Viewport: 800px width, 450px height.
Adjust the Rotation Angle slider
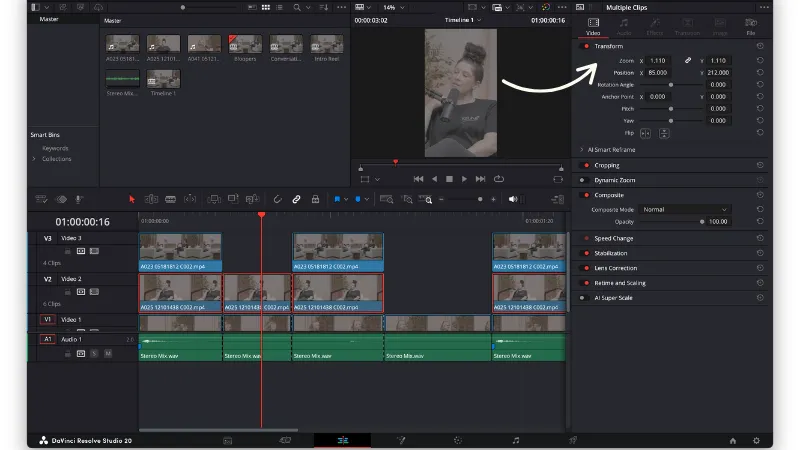click(x=670, y=85)
